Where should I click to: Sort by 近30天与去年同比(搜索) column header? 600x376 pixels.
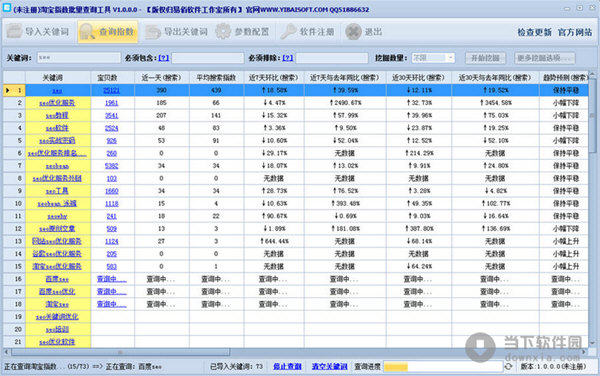tap(495, 77)
